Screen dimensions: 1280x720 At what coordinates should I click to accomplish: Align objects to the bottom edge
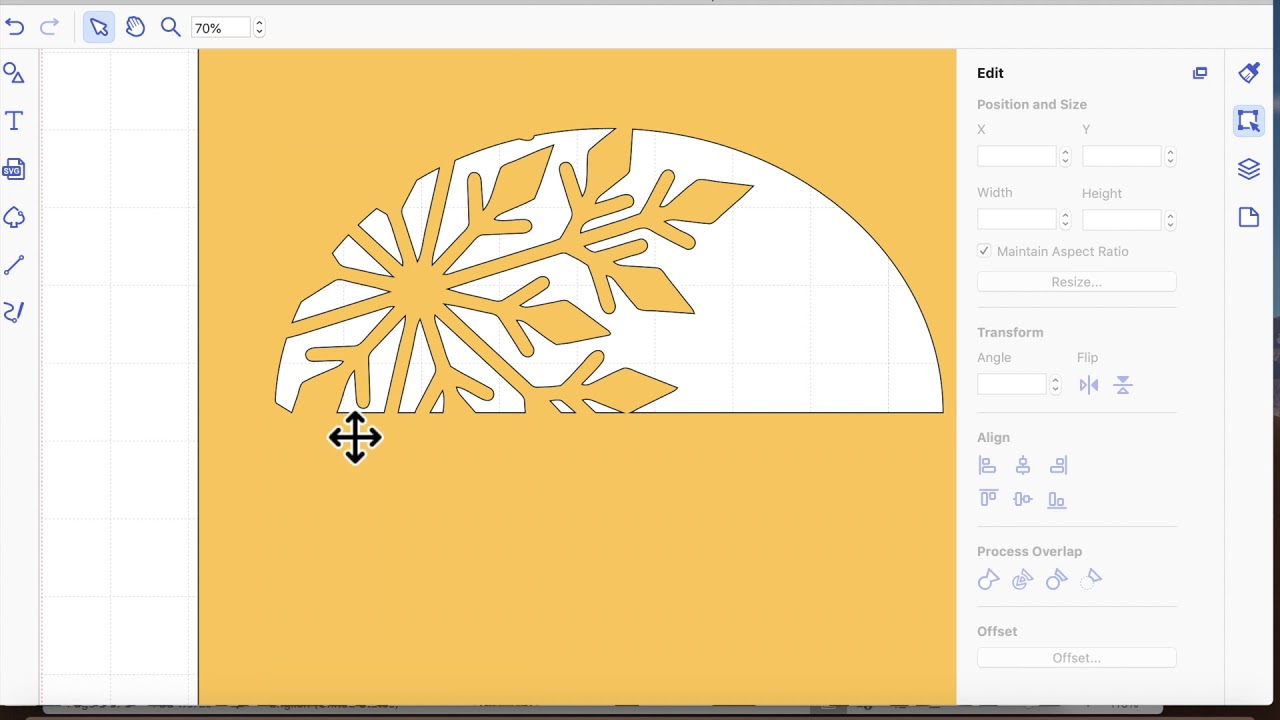click(1057, 499)
